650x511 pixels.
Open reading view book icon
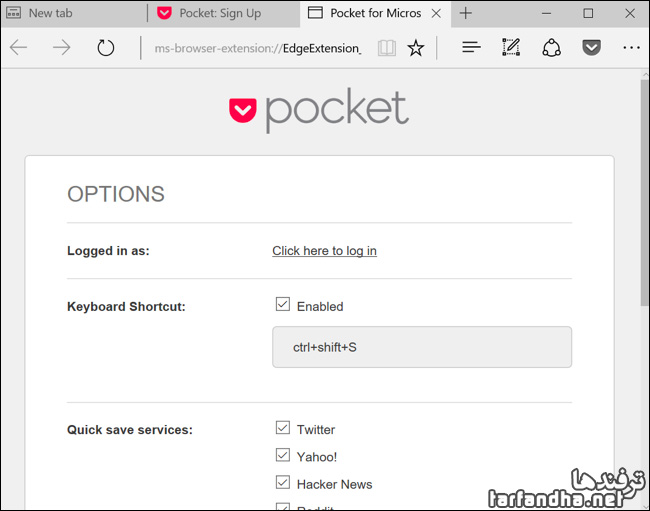pyautogui.click(x=387, y=48)
